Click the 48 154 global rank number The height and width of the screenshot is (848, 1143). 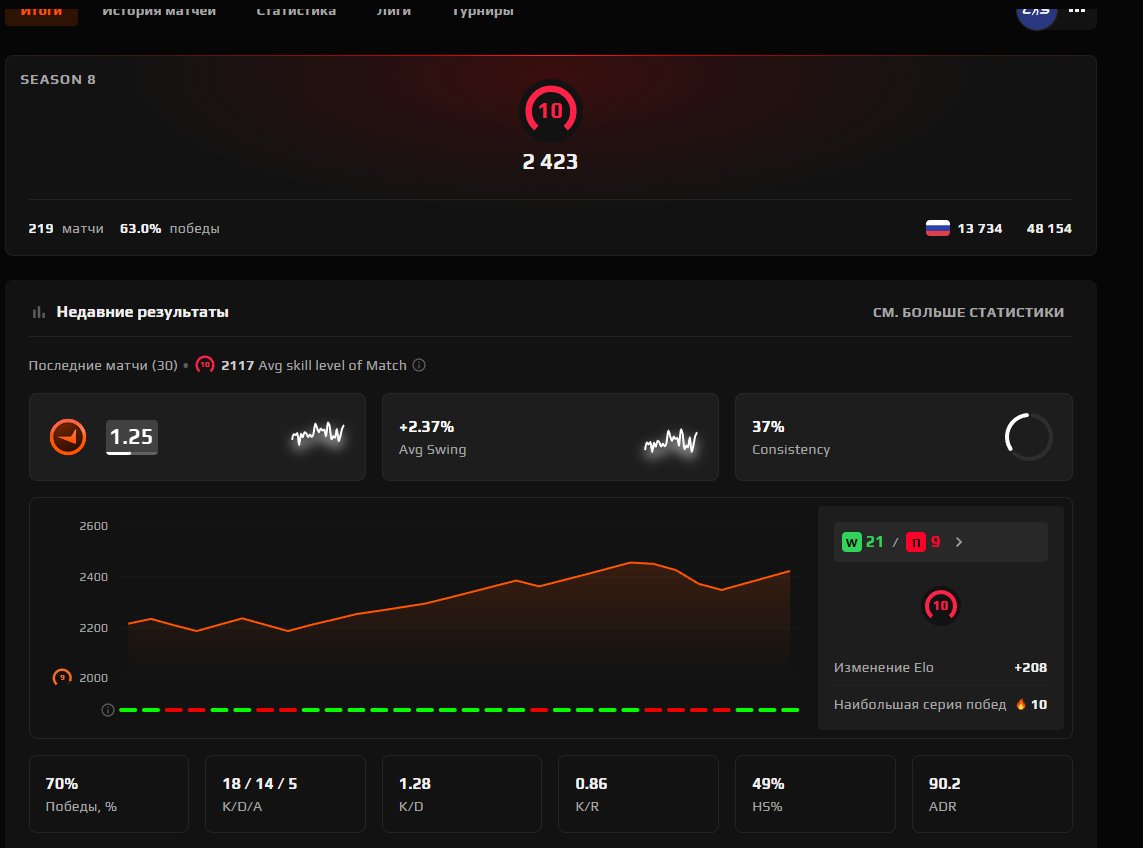(1049, 228)
